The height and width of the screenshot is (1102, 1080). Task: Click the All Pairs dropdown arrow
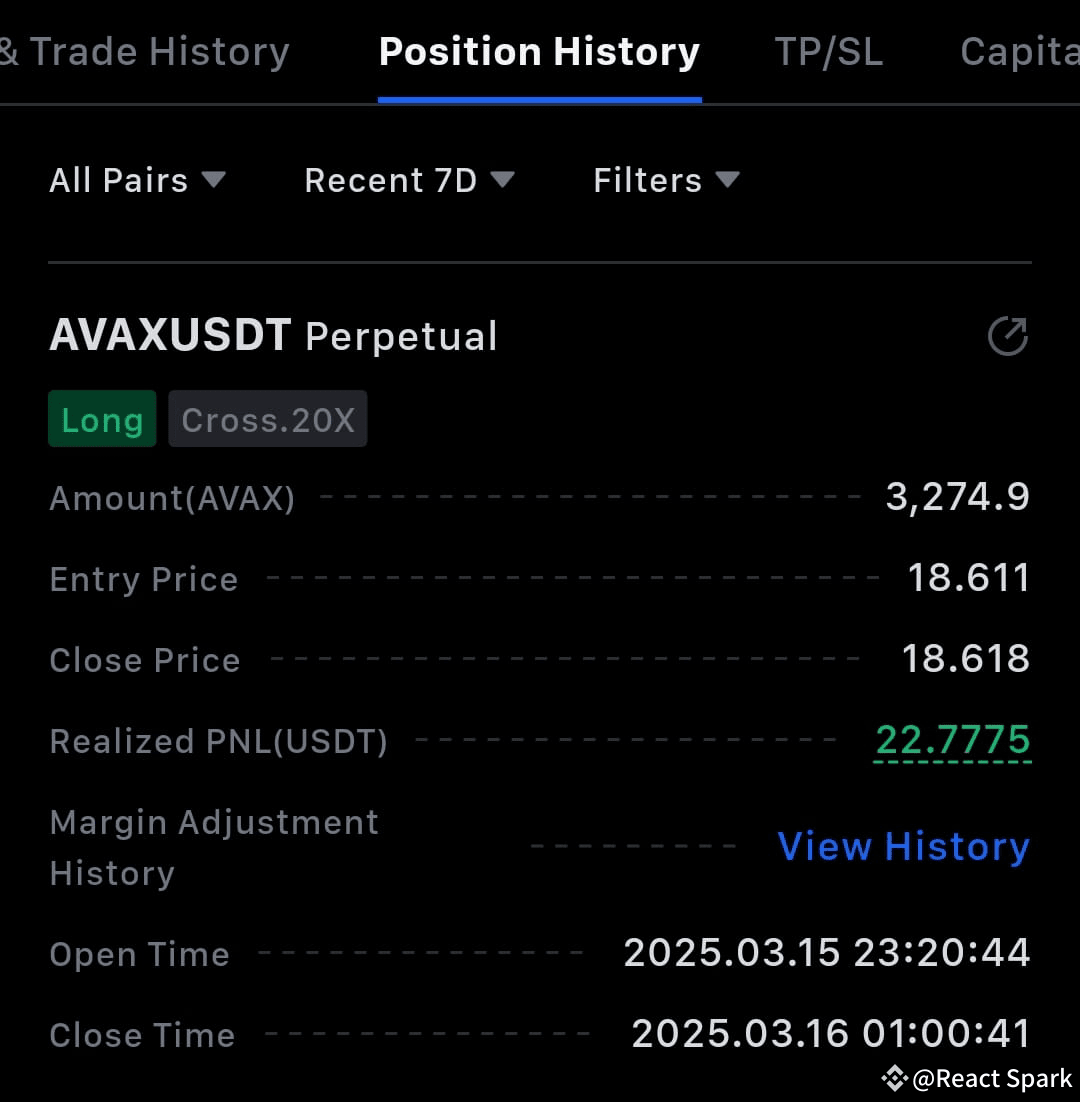pos(214,179)
